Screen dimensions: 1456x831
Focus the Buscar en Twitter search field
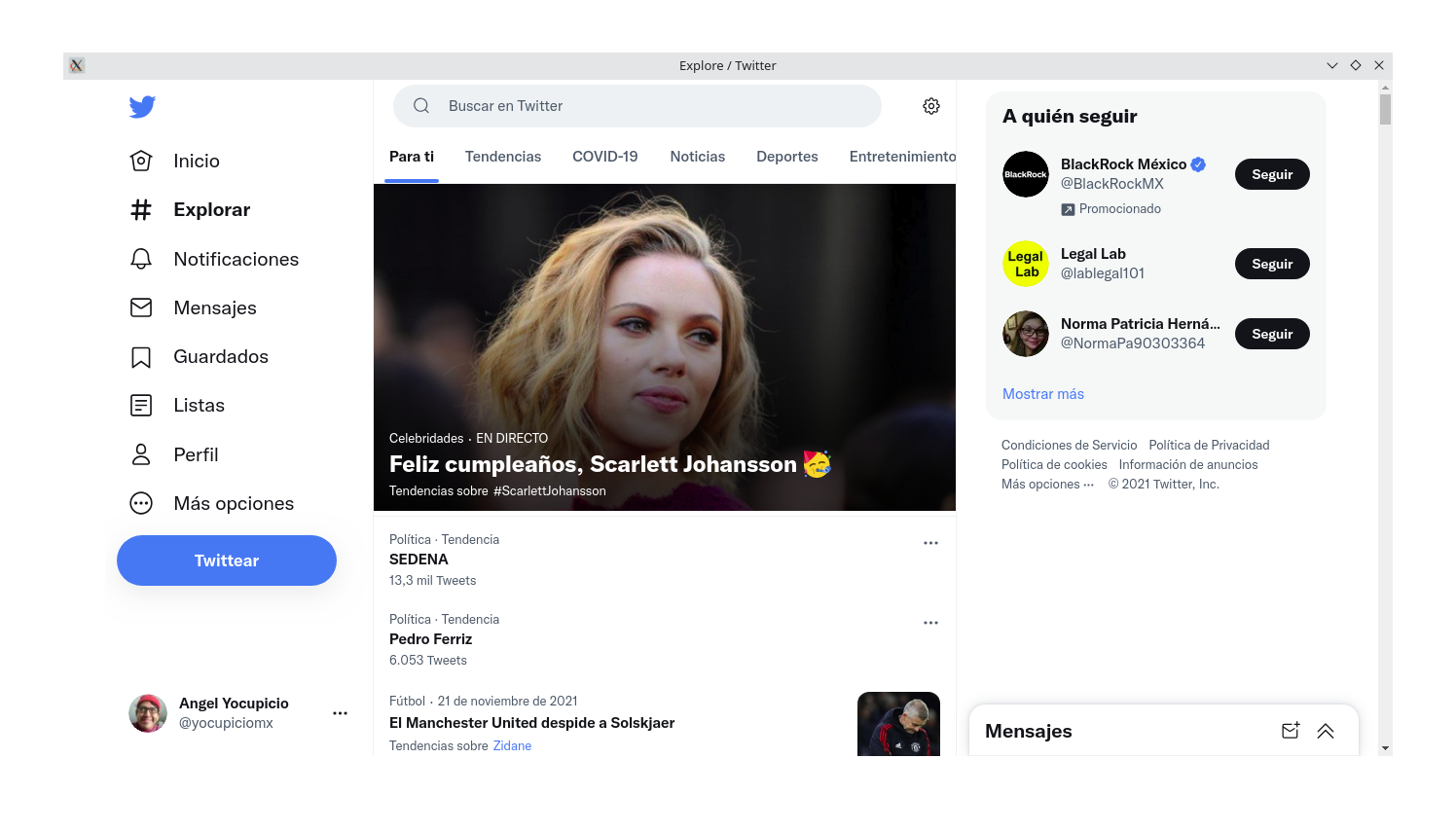[x=637, y=106]
